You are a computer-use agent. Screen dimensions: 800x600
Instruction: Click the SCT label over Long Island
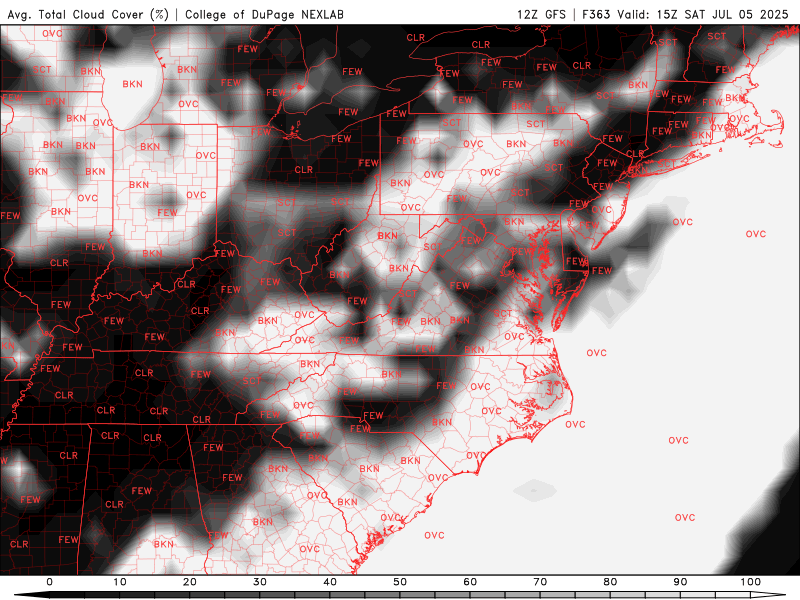(666, 163)
